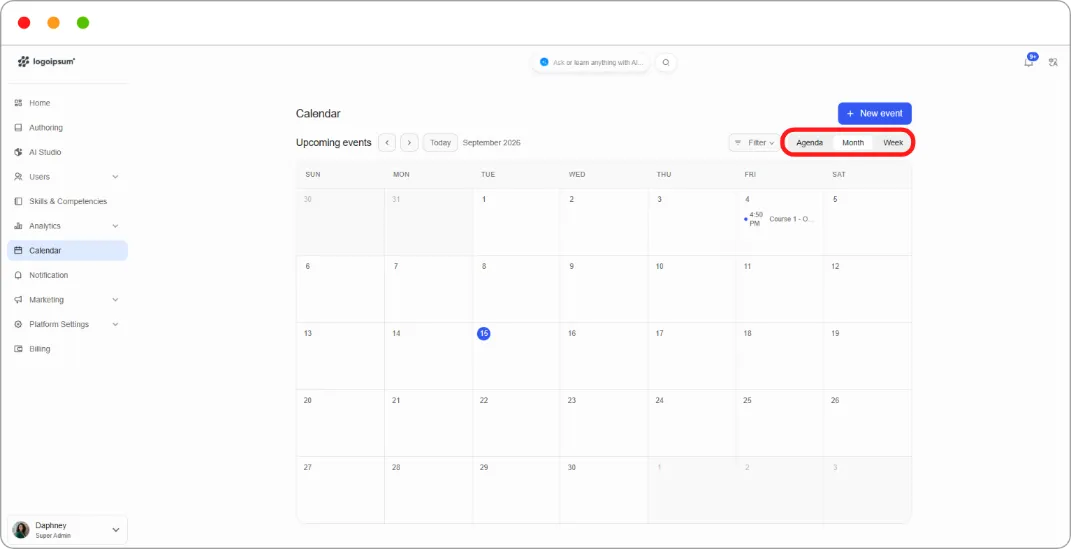Switch to Agenda view
Viewport: 1071px width, 549px height.
point(809,143)
